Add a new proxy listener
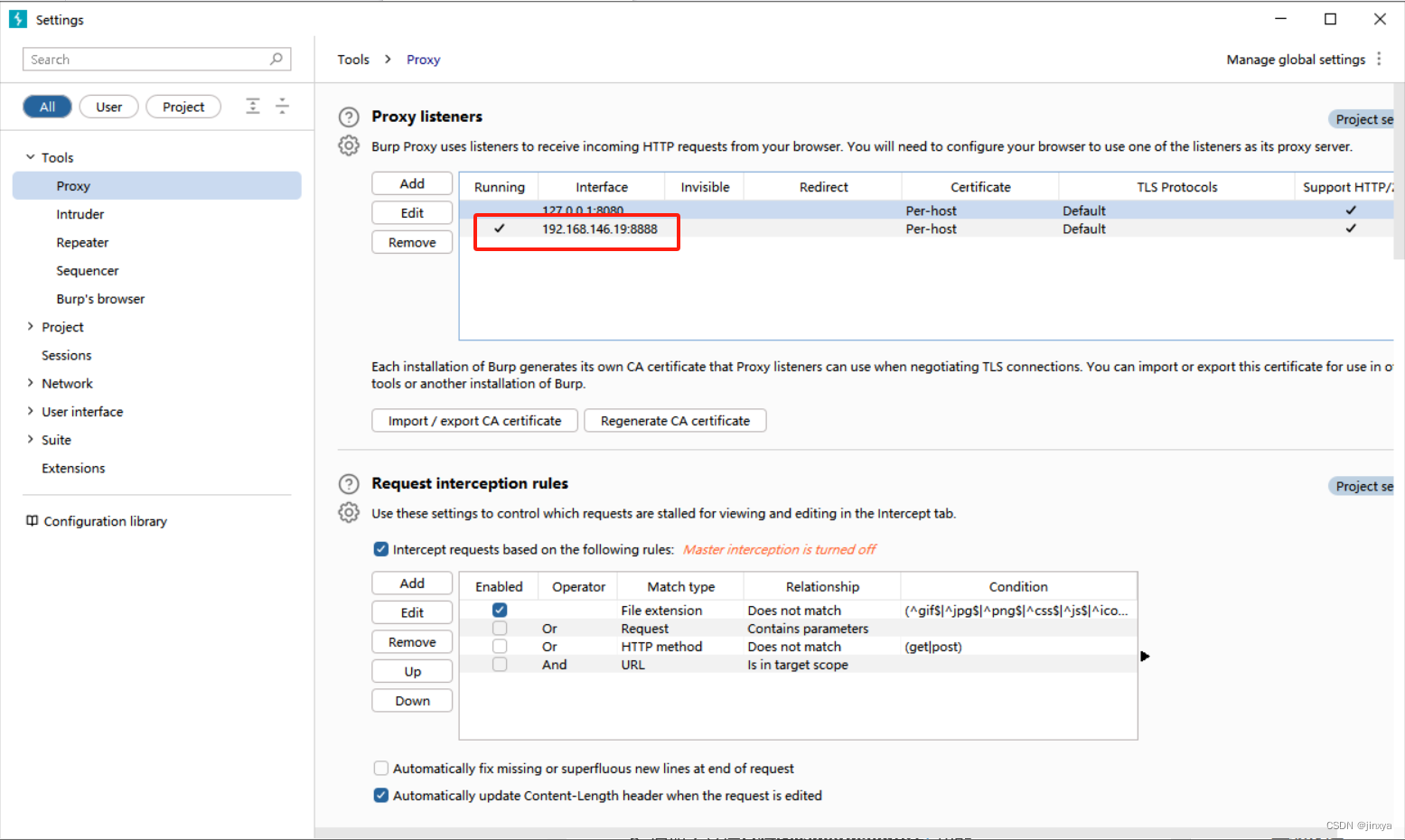Screen dimensions: 1405x840 tap(412, 183)
